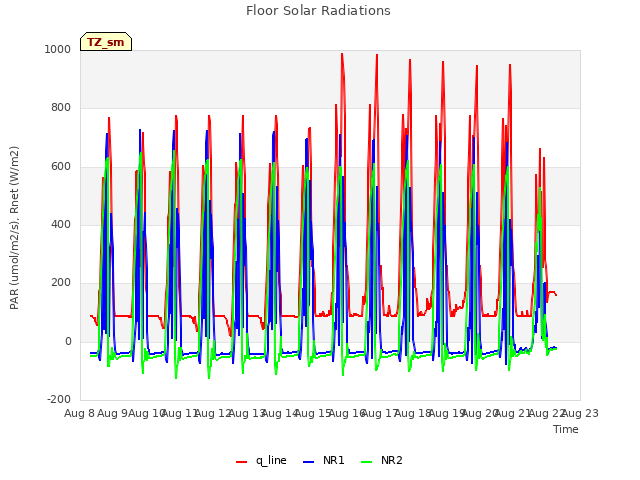The image size is (640, 480).
Task: Click the 1000 y-axis tick label
Action: 58,49
